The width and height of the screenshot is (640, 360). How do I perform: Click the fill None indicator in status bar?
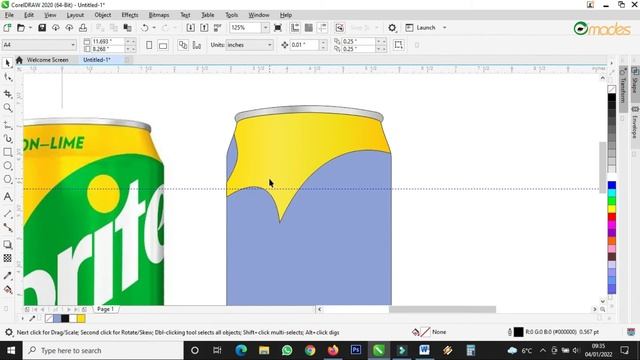click(429, 332)
